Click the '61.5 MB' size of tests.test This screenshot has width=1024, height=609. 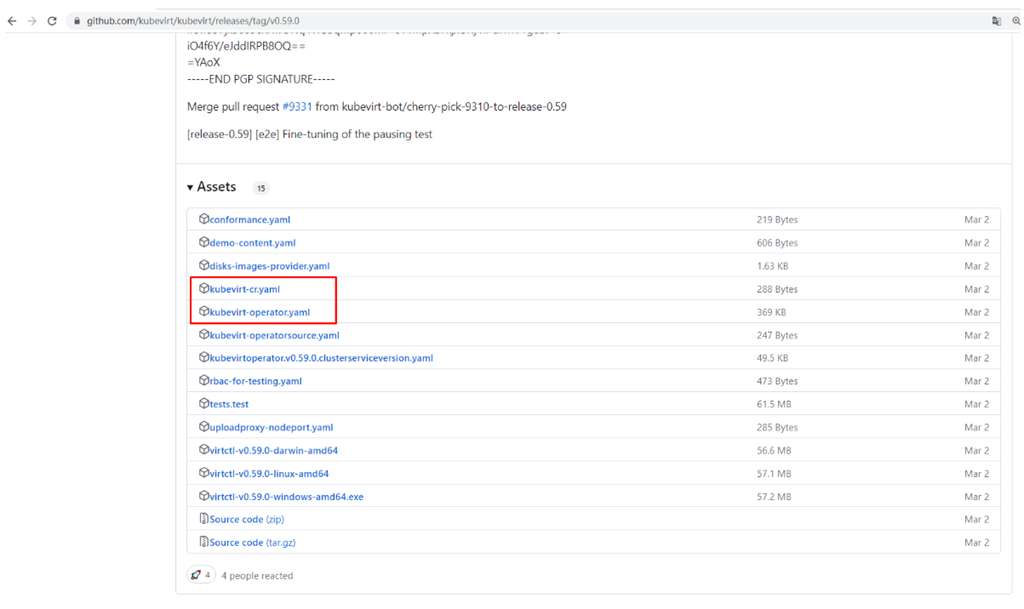tap(774, 405)
